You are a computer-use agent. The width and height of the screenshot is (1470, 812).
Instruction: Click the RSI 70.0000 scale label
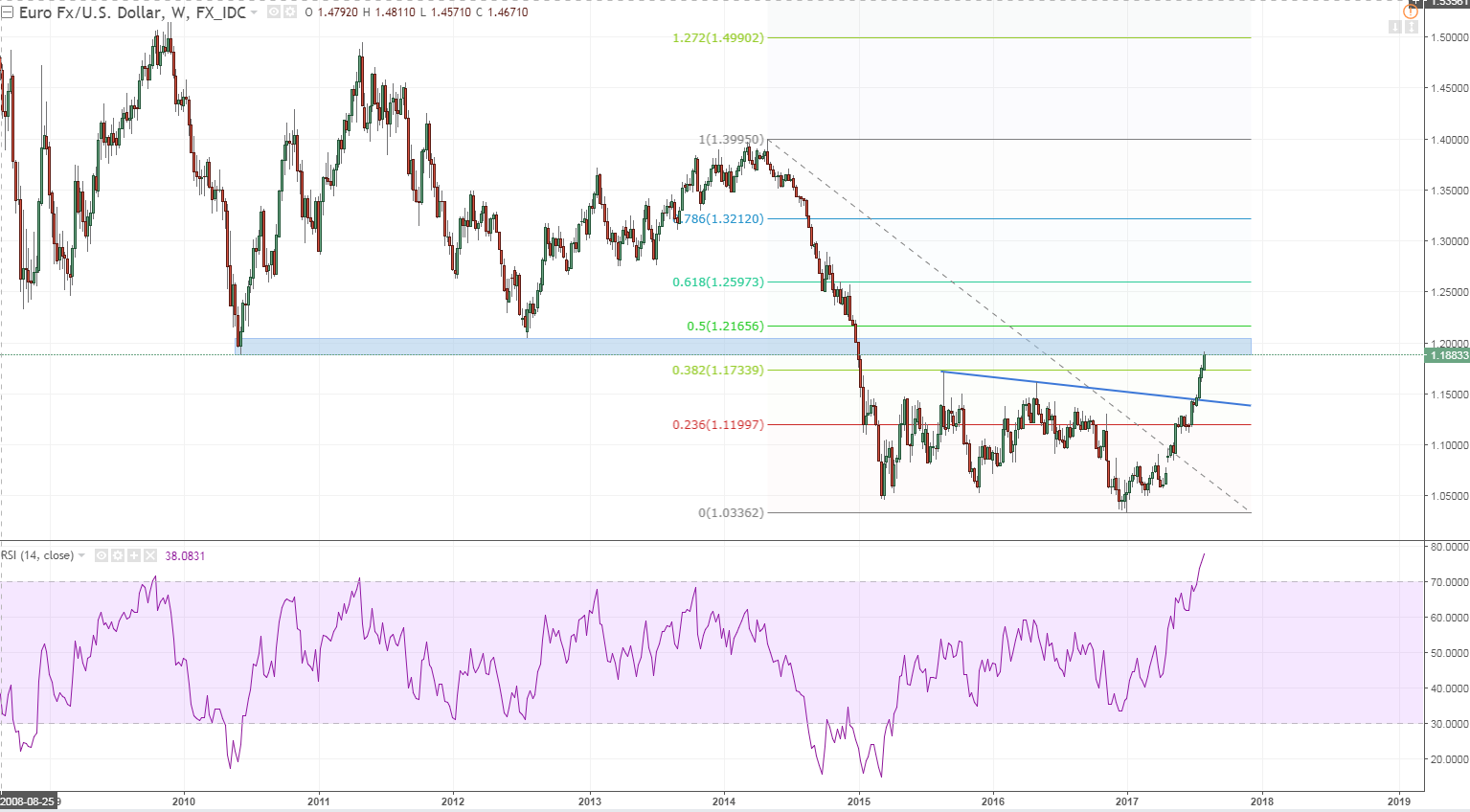(x=1449, y=582)
